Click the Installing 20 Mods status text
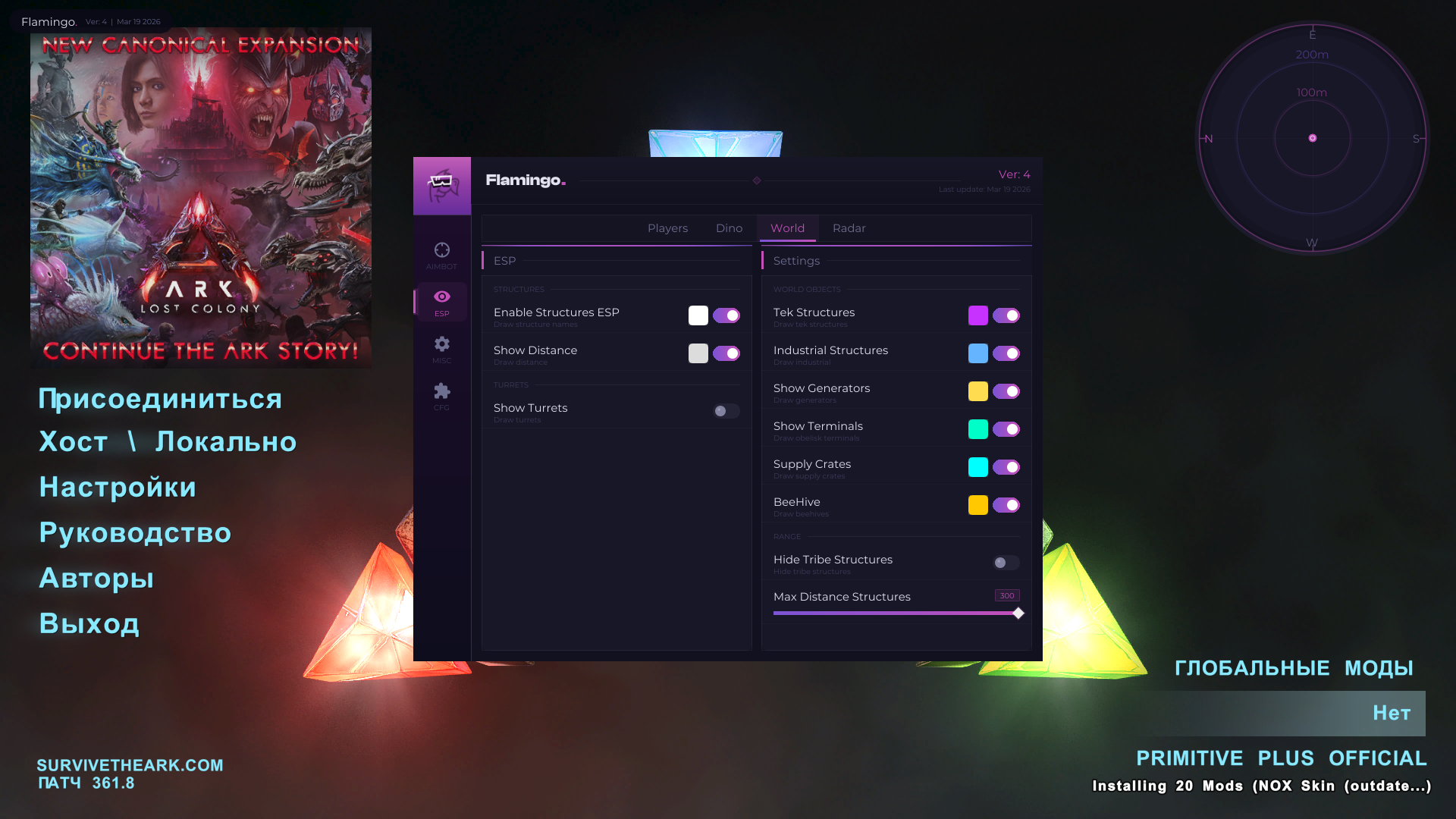 pyautogui.click(x=1262, y=786)
